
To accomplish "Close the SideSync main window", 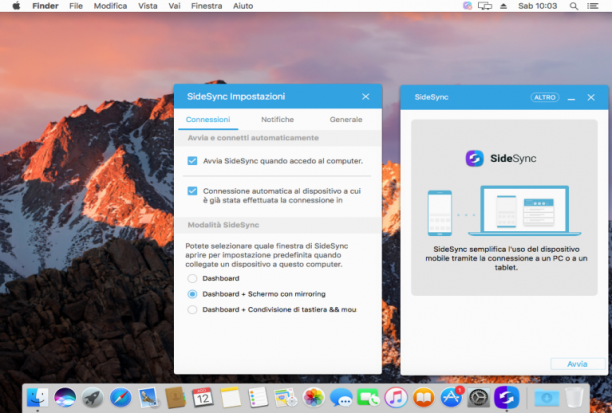I will pyautogui.click(x=591, y=97).
